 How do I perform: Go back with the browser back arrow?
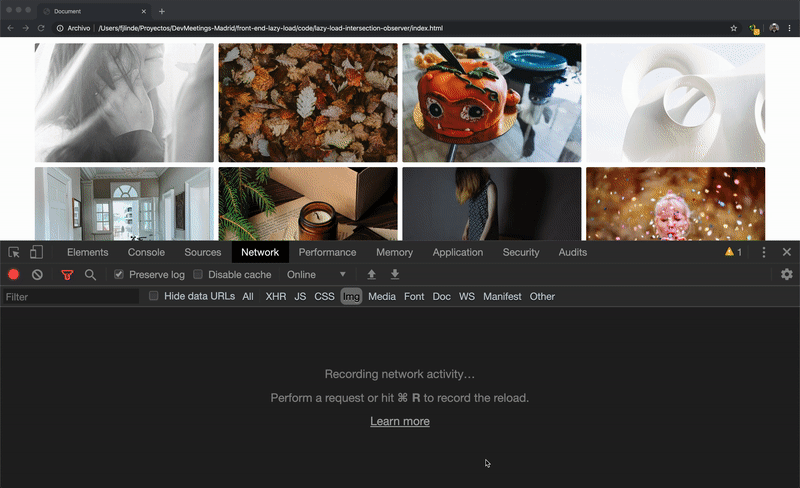(x=11, y=28)
